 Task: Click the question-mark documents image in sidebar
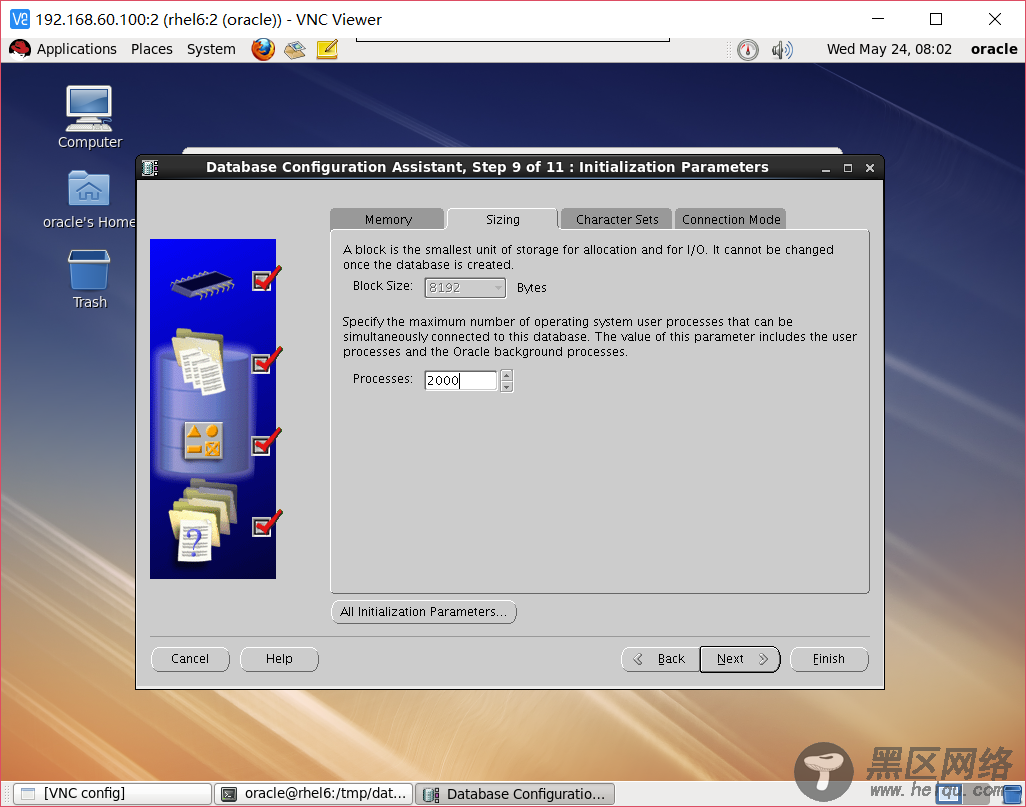pos(202,521)
